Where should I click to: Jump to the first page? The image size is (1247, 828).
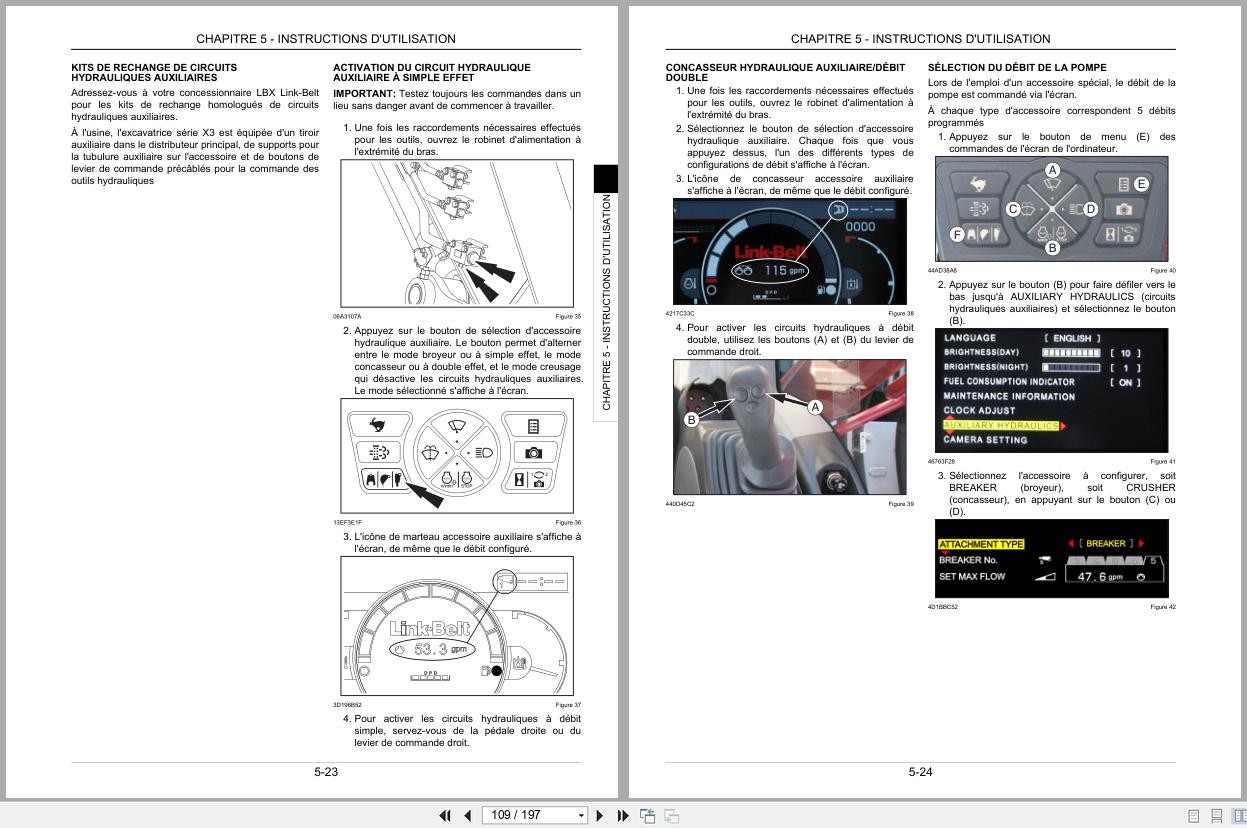(445, 815)
